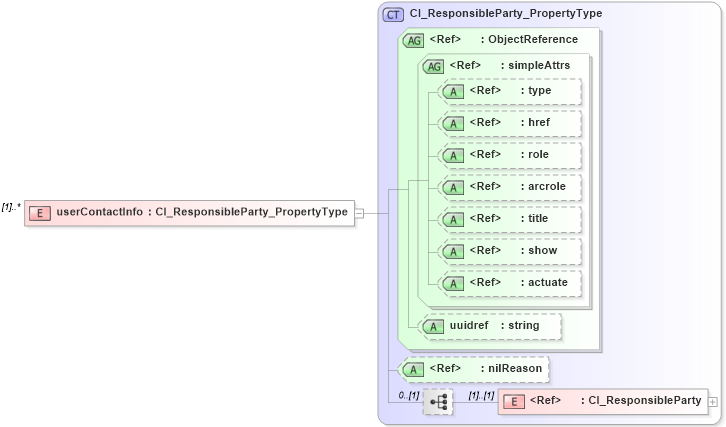The height and width of the screenshot is (427, 726).
Task: Click the AG icon of ObjectReference group
Action: 413,41
